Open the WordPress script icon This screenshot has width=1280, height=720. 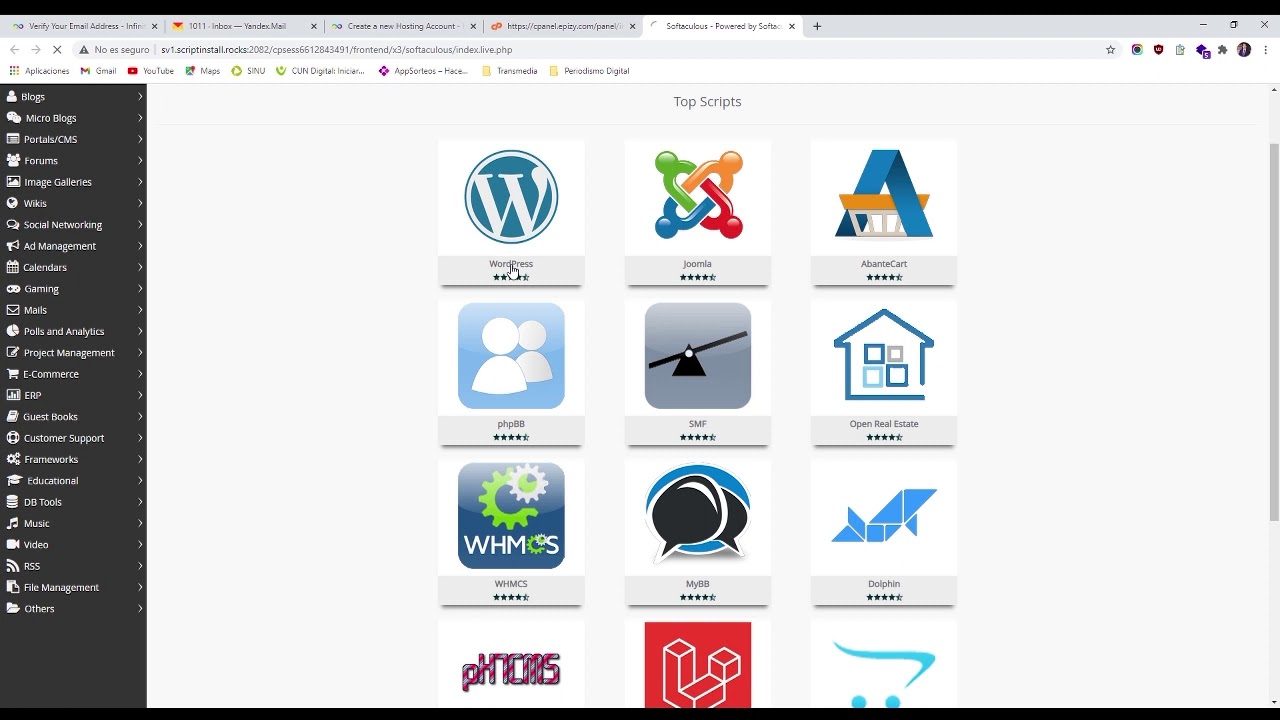point(511,197)
